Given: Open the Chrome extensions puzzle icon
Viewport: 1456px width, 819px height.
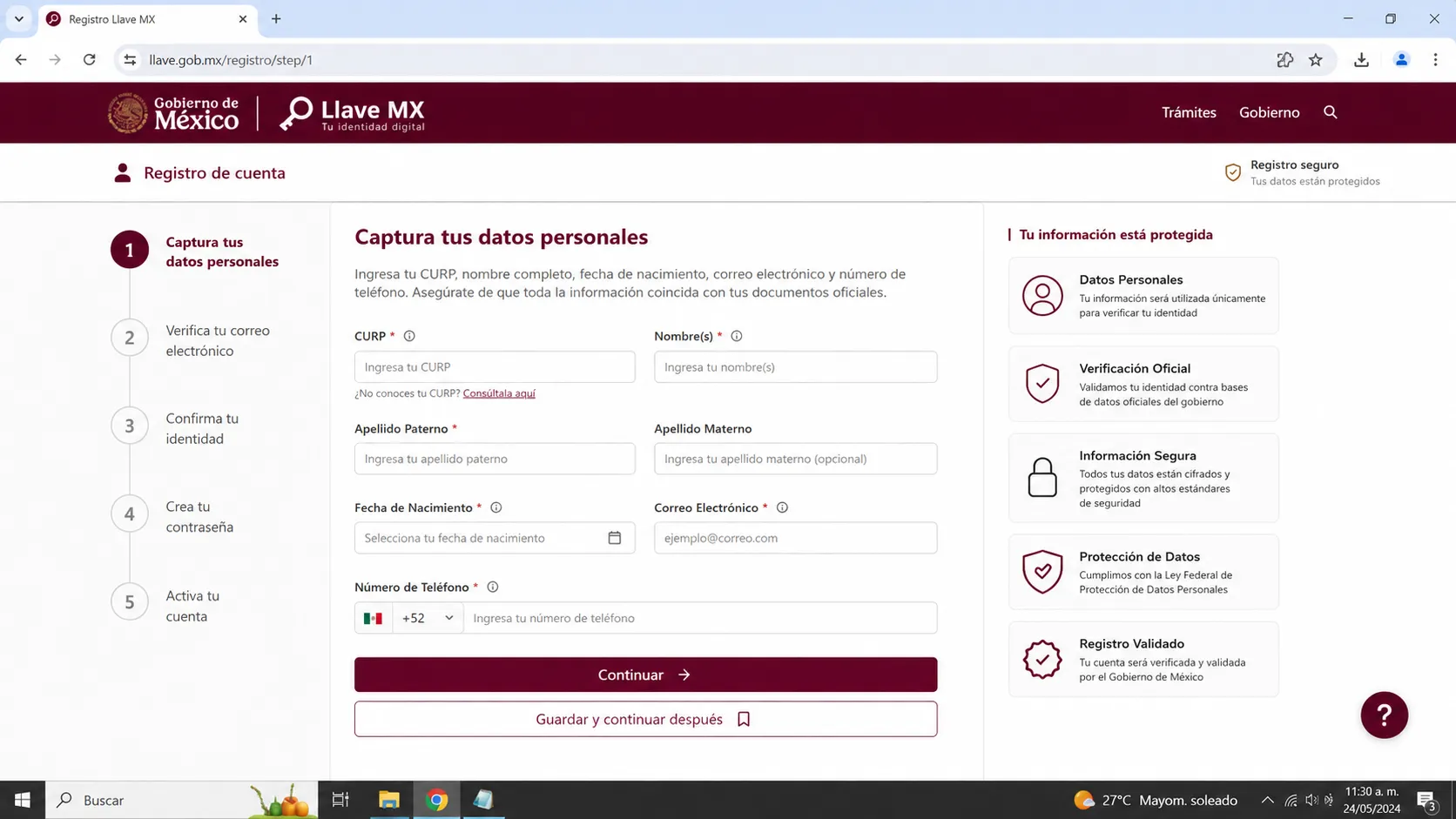Looking at the screenshot, I should point(1285,60).
